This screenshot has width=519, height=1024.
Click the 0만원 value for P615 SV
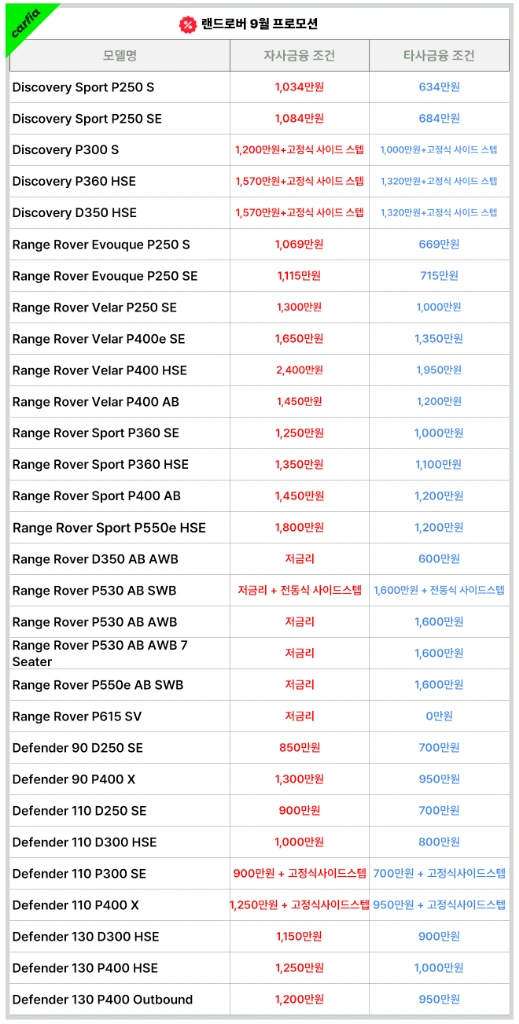click(439, 716)
